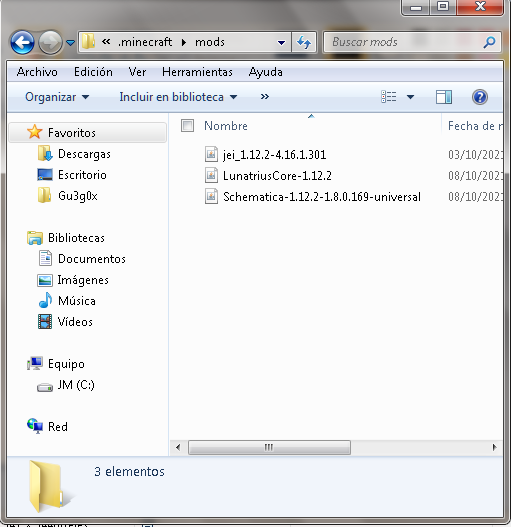Open Documentos in the navigation pane
The width and height of the screenshot is (511, 527).
92,259
